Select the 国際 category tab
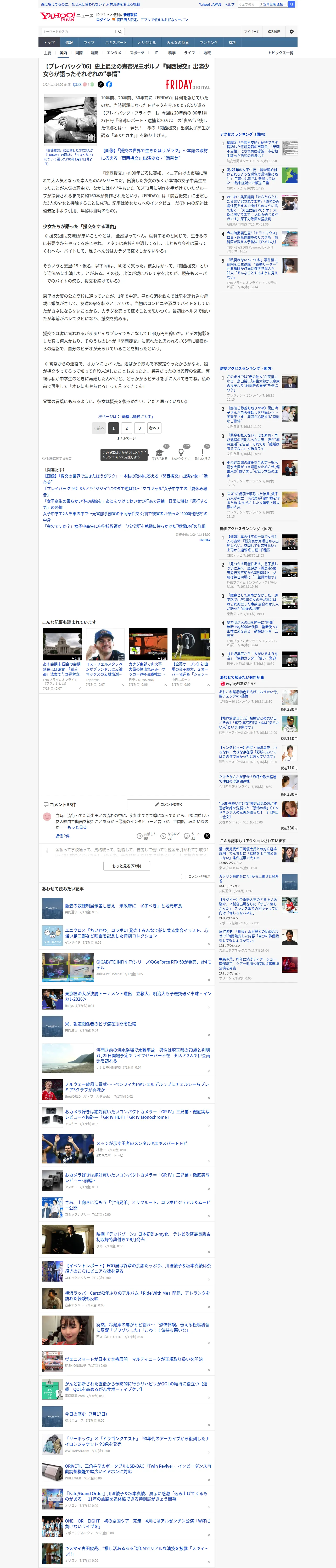 79,53
